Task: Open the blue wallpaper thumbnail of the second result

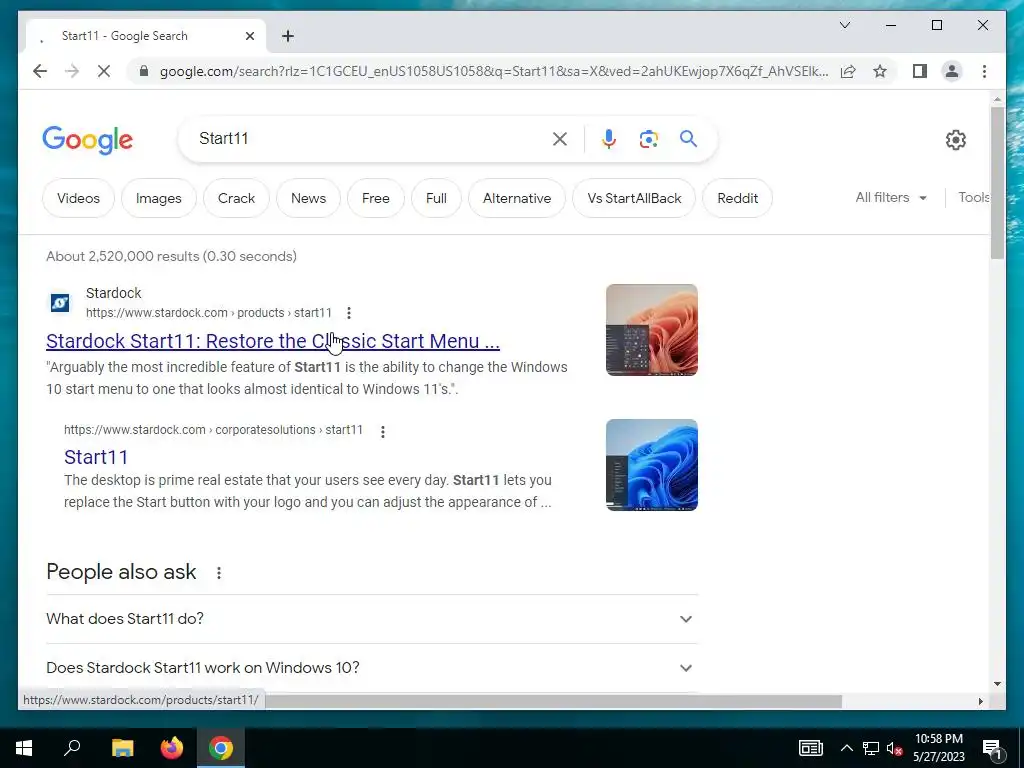Action: click(x=652, y=465)
